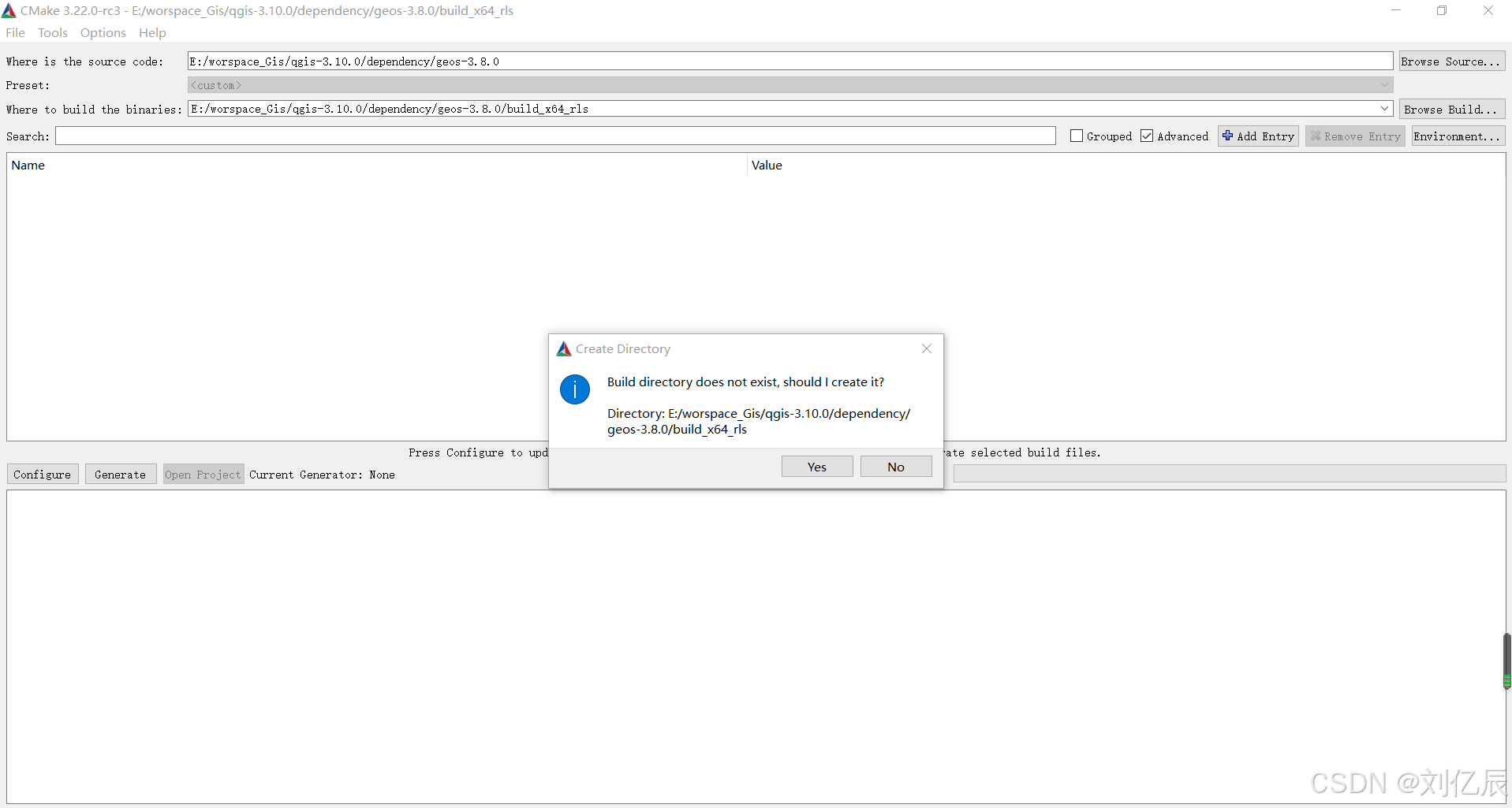Click the Value column header
This screenshot has height=808, width=1512.
click(1126, 165)
